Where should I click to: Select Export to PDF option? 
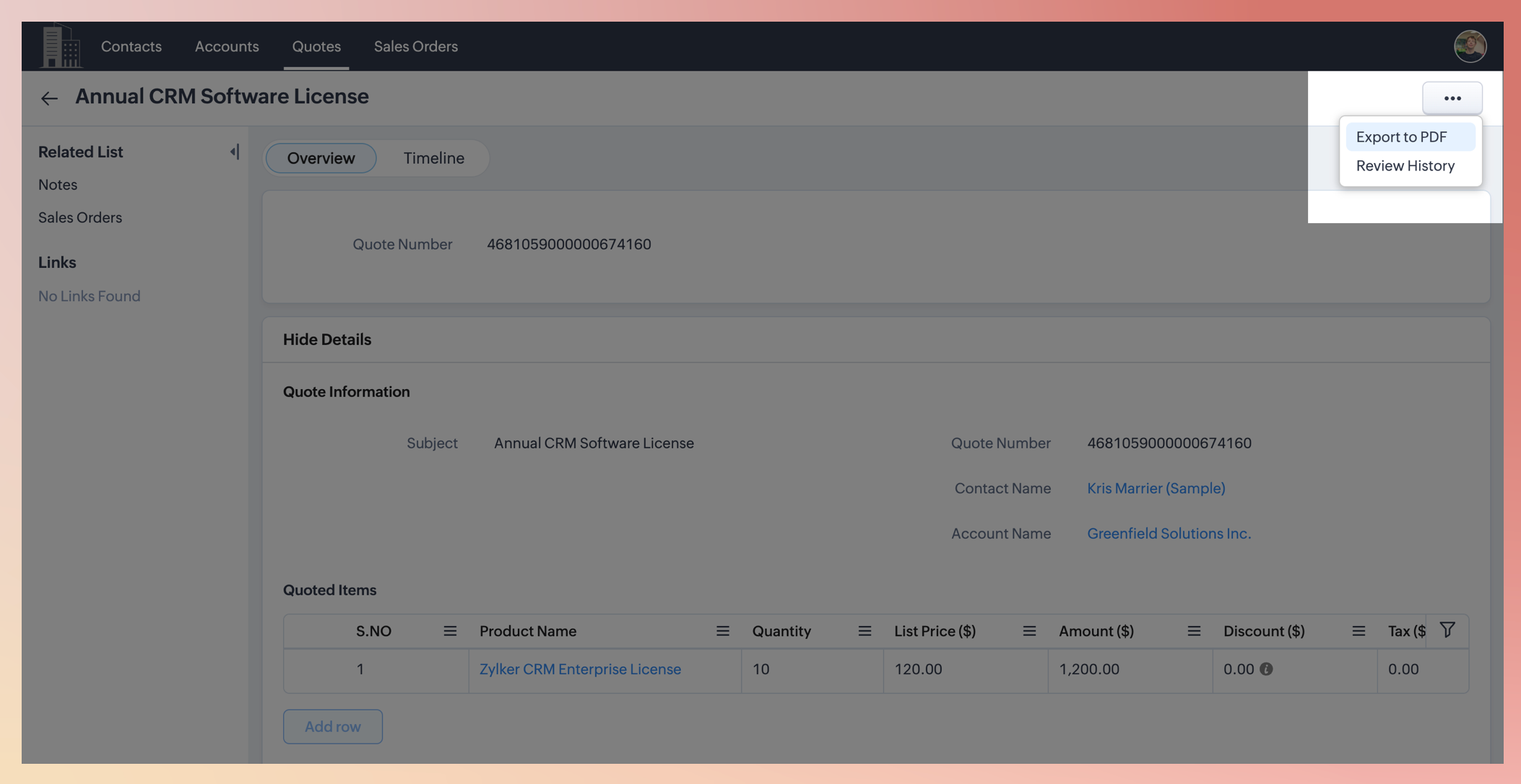point(1401,137)
